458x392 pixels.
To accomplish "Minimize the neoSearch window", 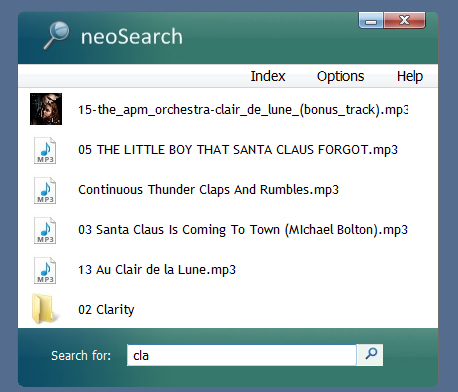I will coord(371,21).
